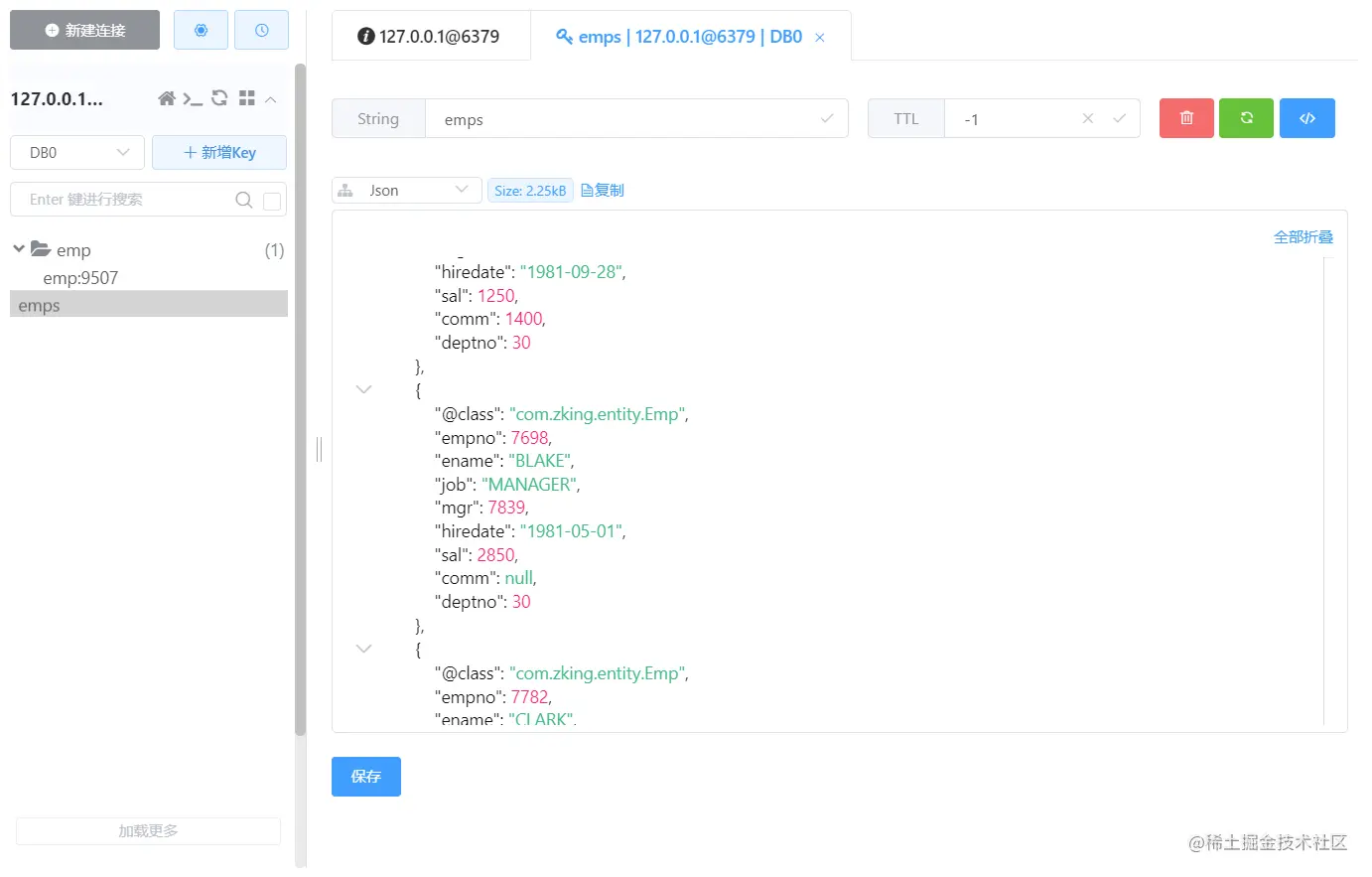Close the emps key tab

click(820, 38)
